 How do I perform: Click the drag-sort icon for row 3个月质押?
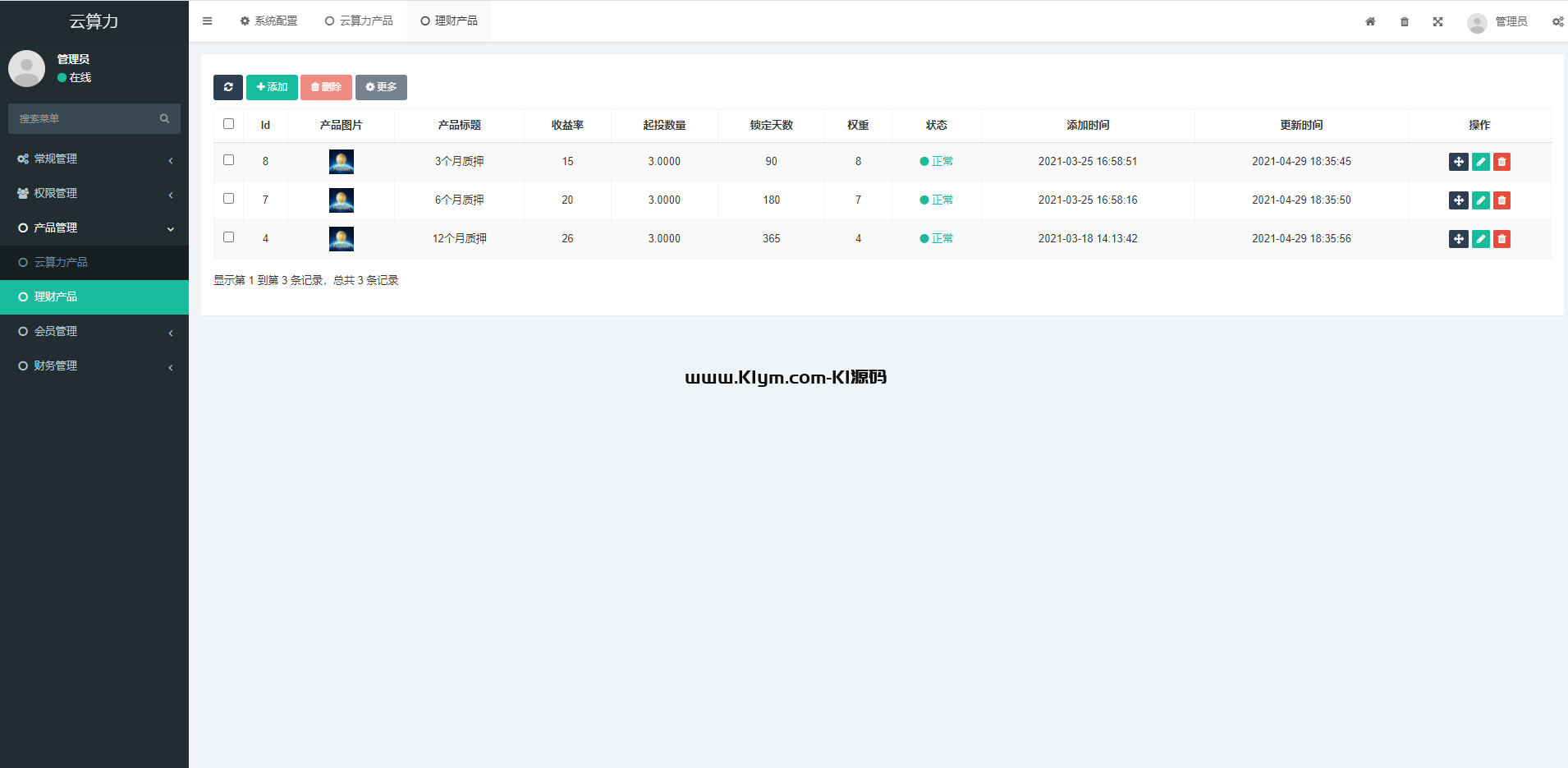[x=1459, y=162]
